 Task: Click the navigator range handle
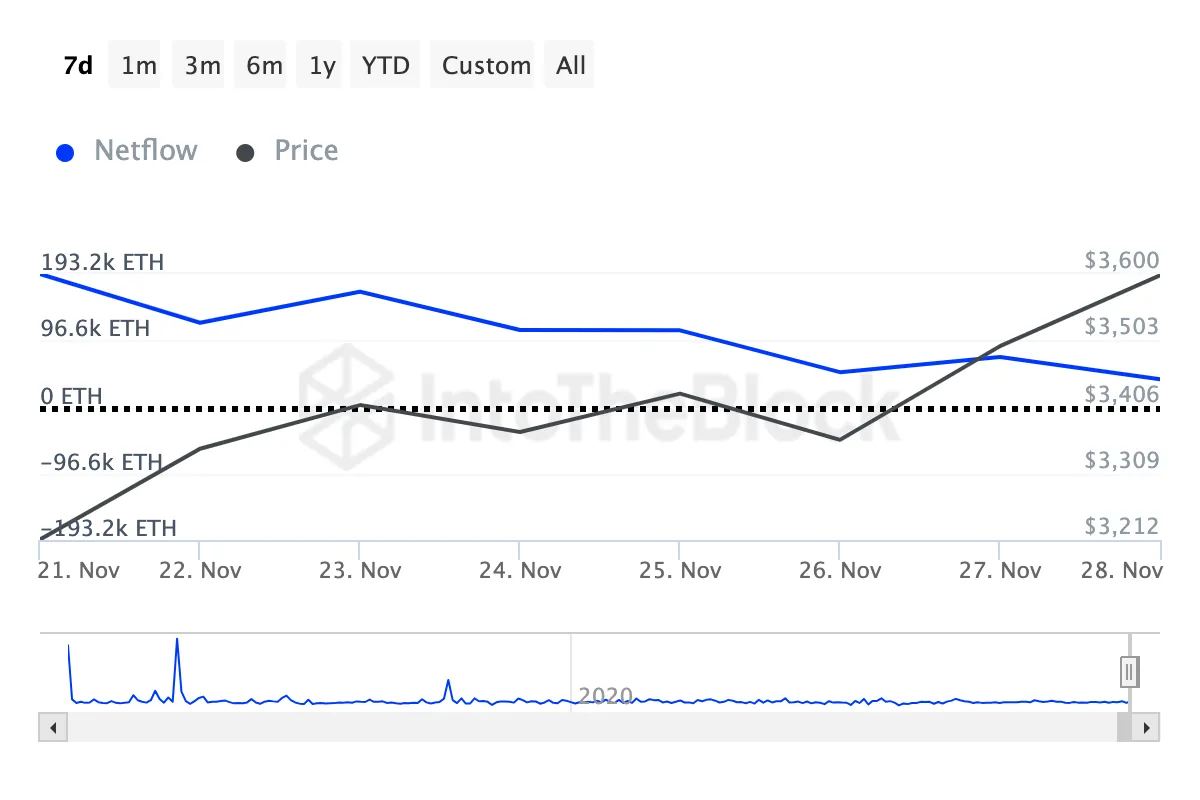1129,671
